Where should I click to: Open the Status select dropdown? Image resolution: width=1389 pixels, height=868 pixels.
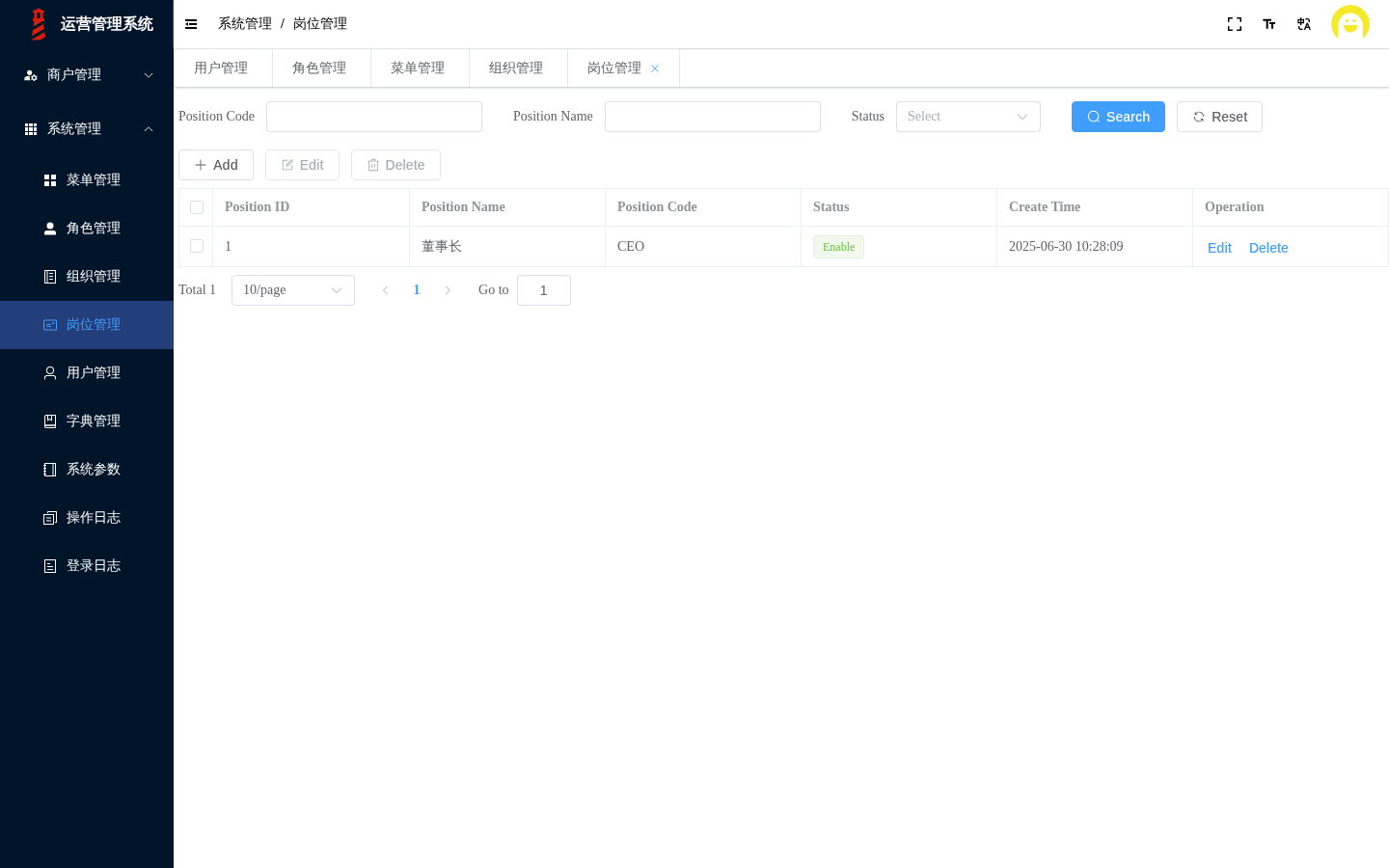pyautogui.click(x=968, y=117)
